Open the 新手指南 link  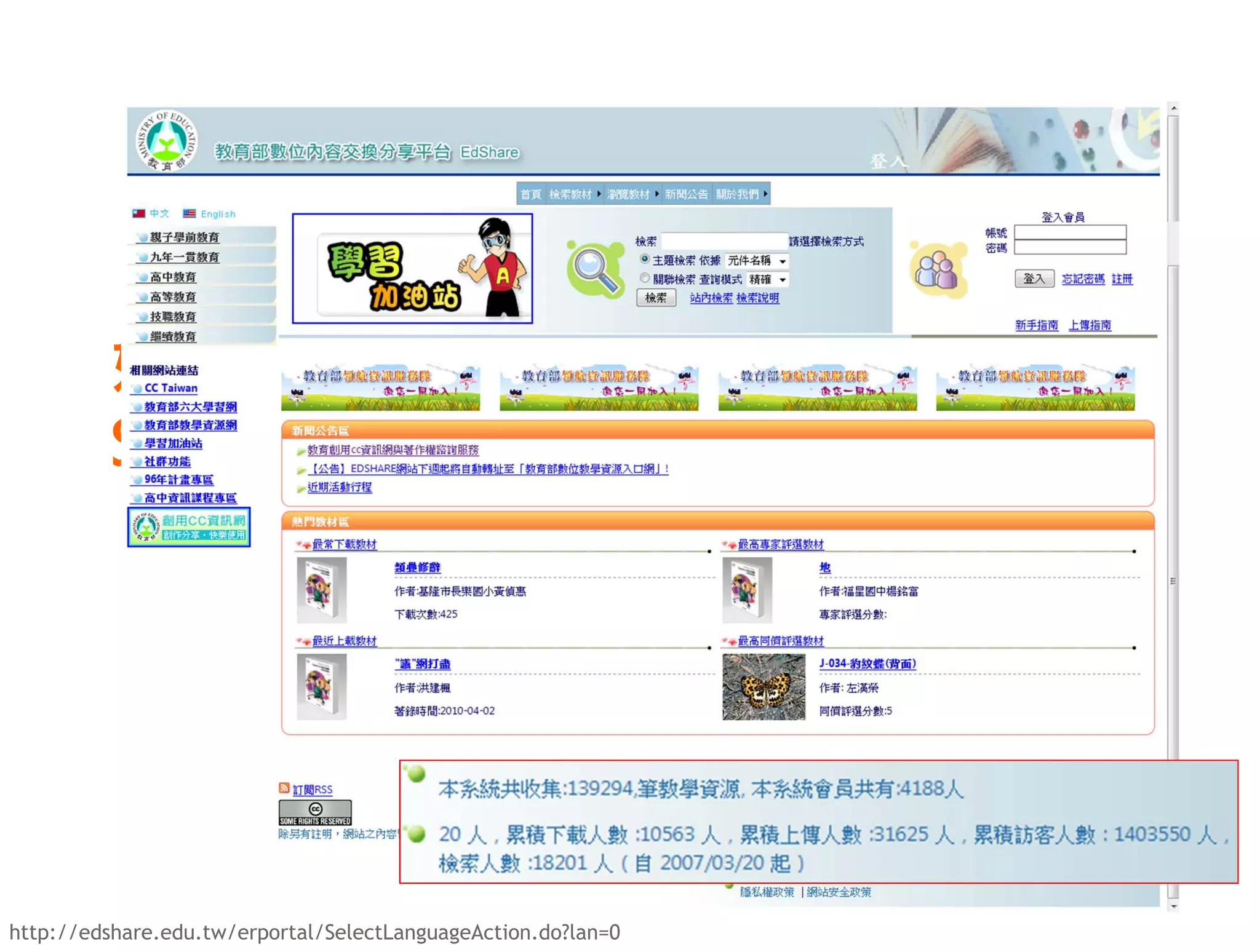(x=1037, y=325)
